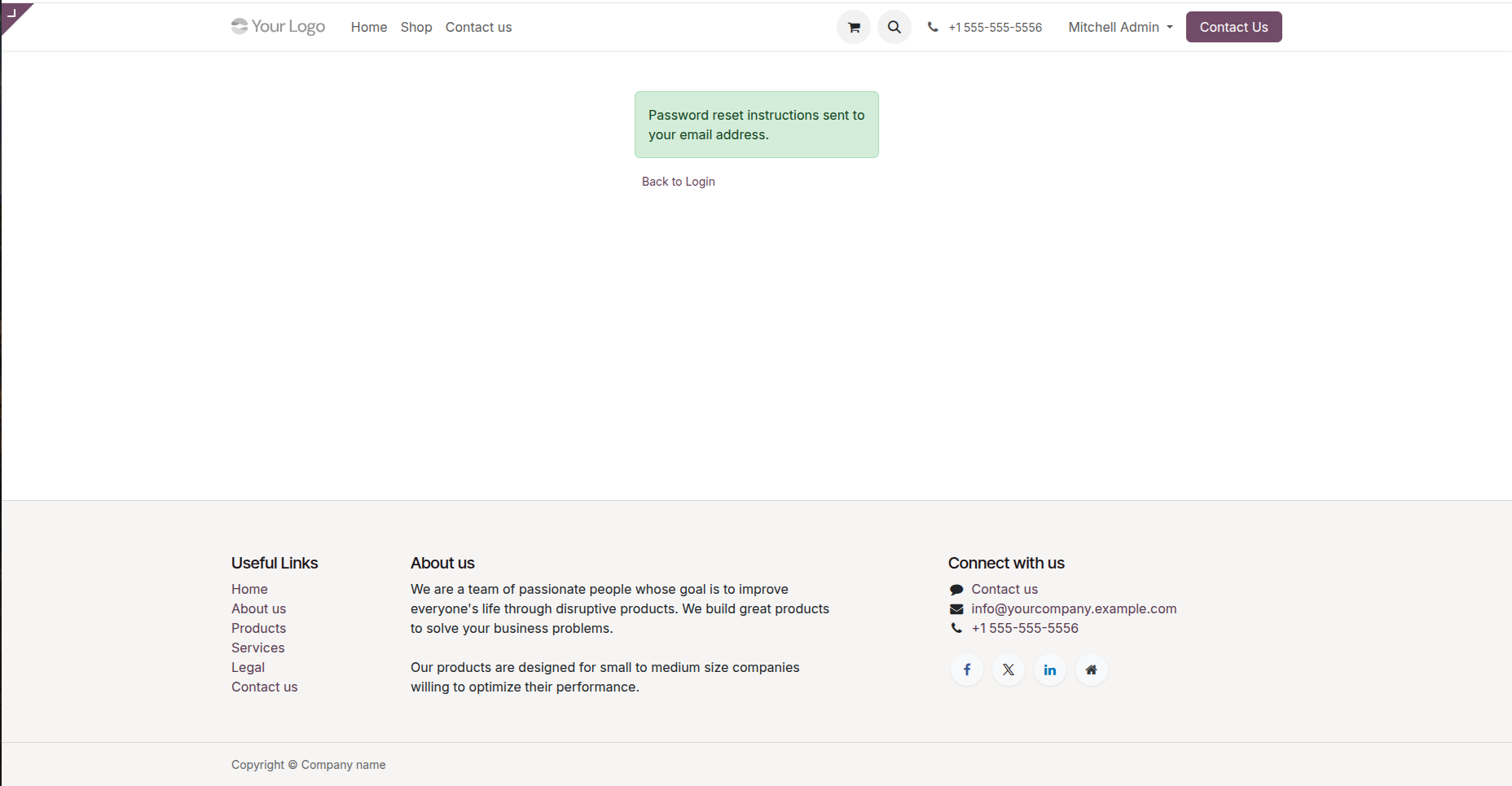1512x786 pixels.
Task: Open the Products footer link
Action: tap(258, 628)
